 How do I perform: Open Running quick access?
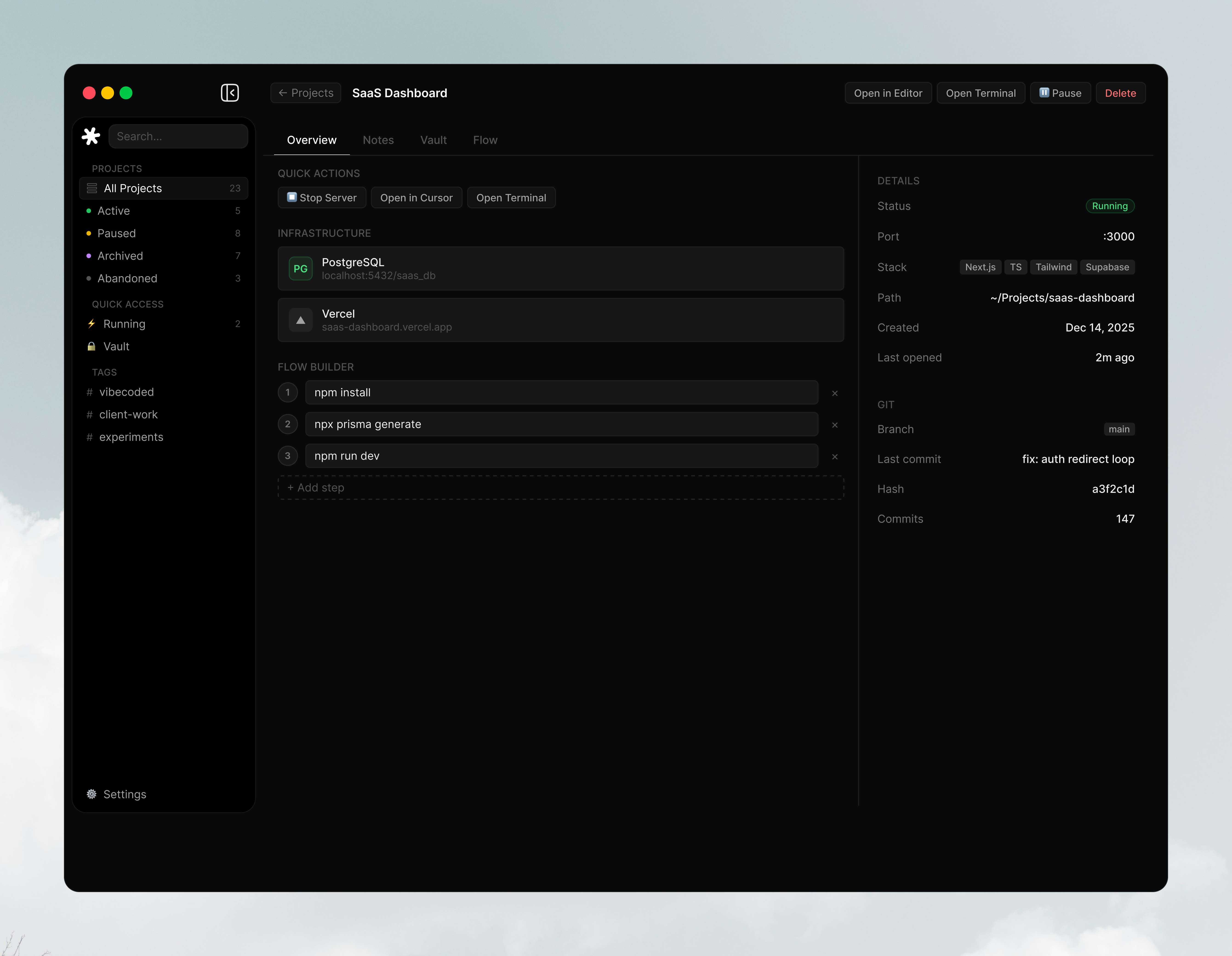click(164, 324)
